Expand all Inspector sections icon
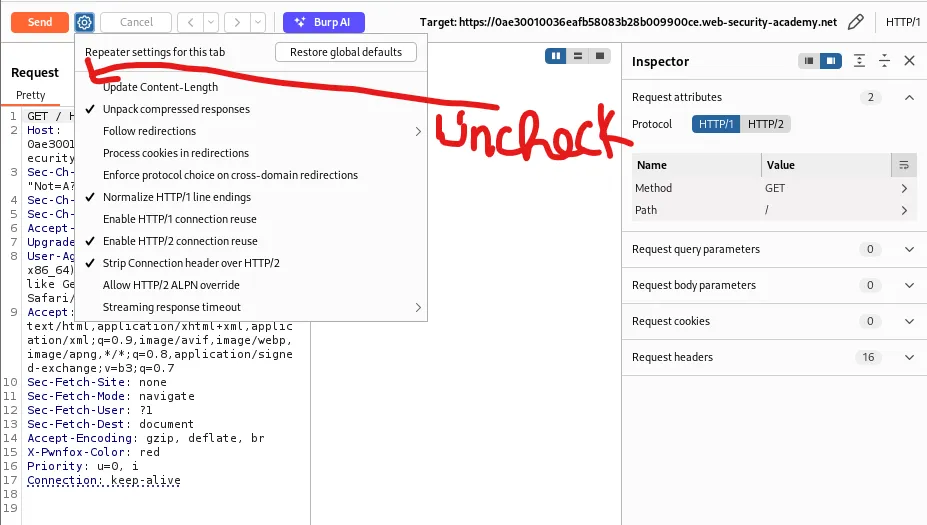 pyautogui.click(x=860, y=61)
